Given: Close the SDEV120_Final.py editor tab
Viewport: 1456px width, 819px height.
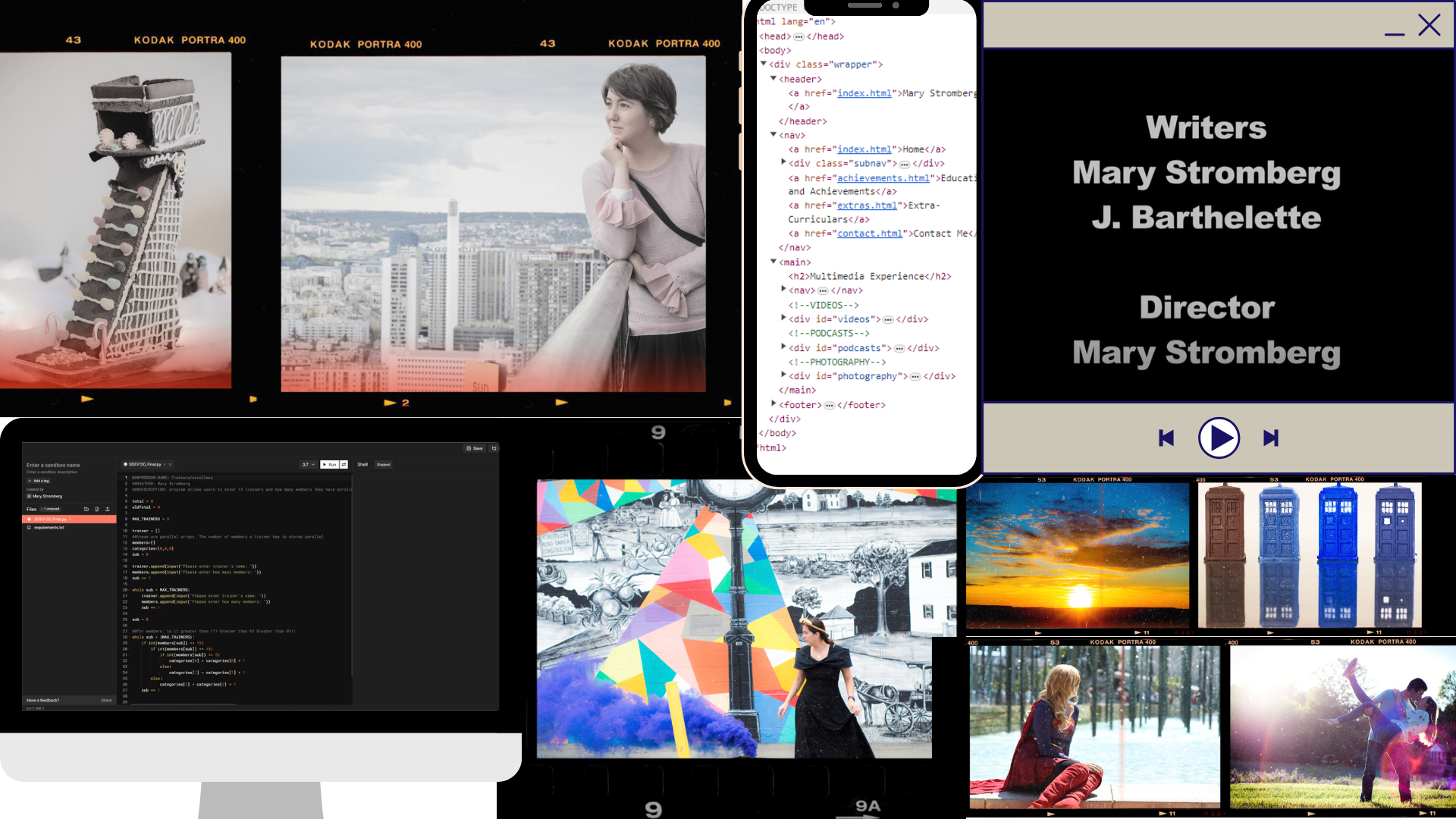Looking at the screenshot, I should tap(170, 464).
